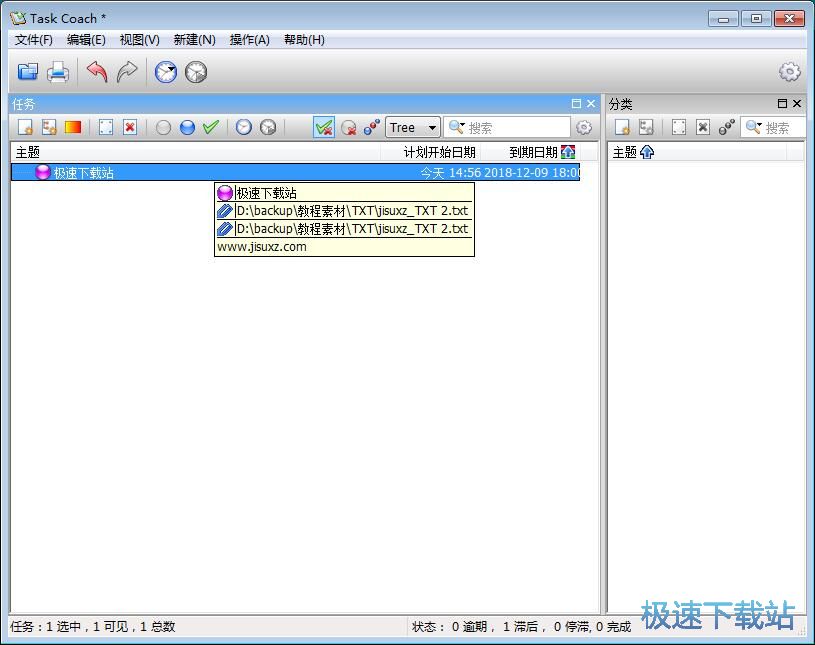Toggle hide inactive tasks filter
Screen dimensions: 815x645
[x=348, y=127]
